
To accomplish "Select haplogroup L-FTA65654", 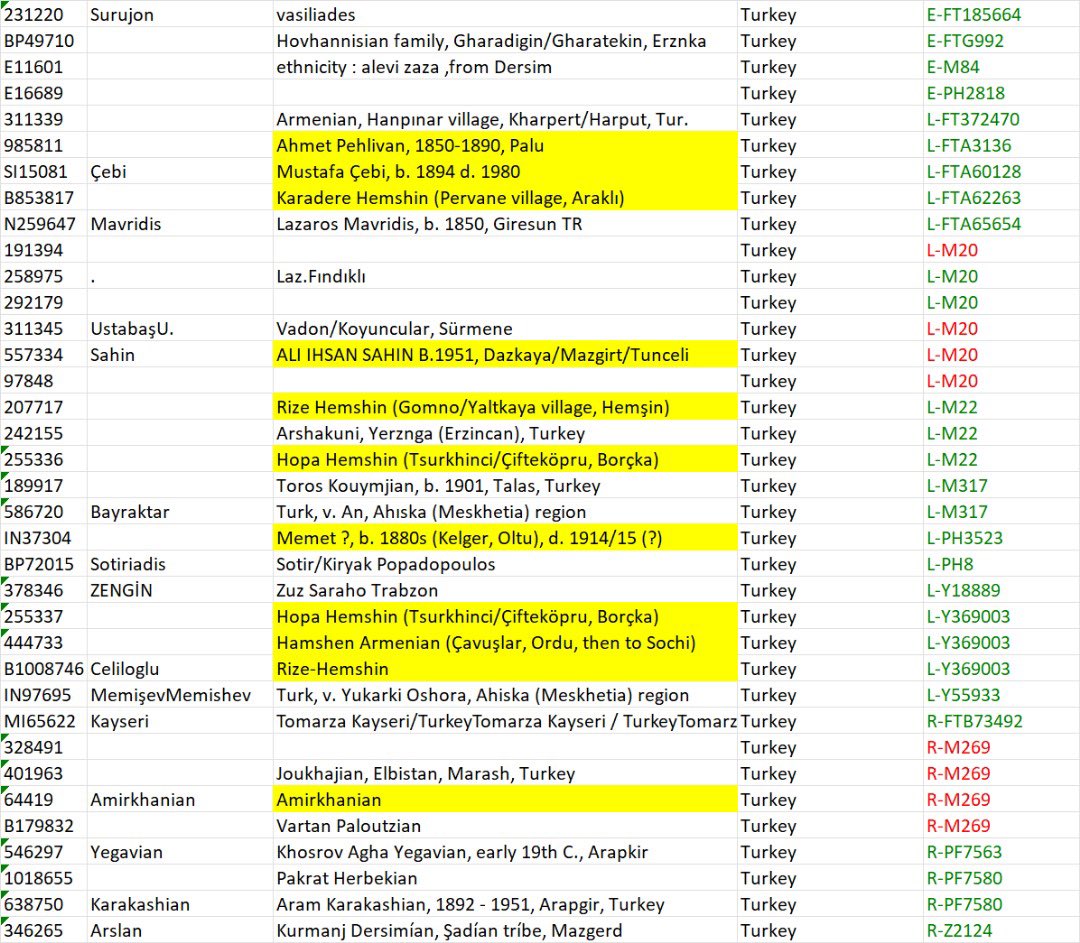I will tap(1001, 224).
